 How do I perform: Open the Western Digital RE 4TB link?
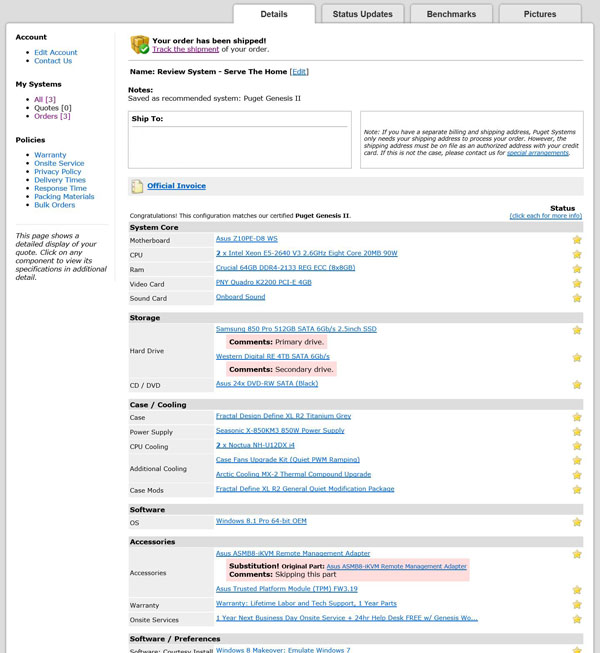tap(272, 356)
